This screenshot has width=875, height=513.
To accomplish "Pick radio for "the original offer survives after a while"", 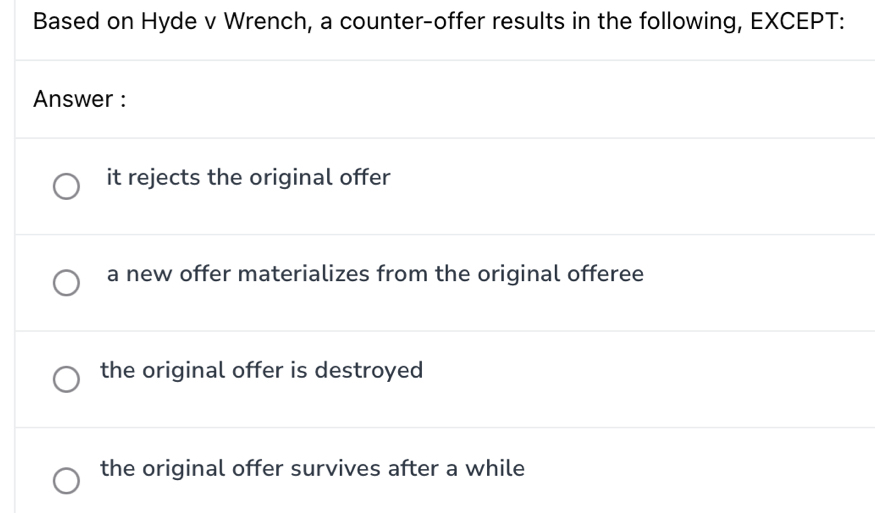I will click(x=67, y=479).
